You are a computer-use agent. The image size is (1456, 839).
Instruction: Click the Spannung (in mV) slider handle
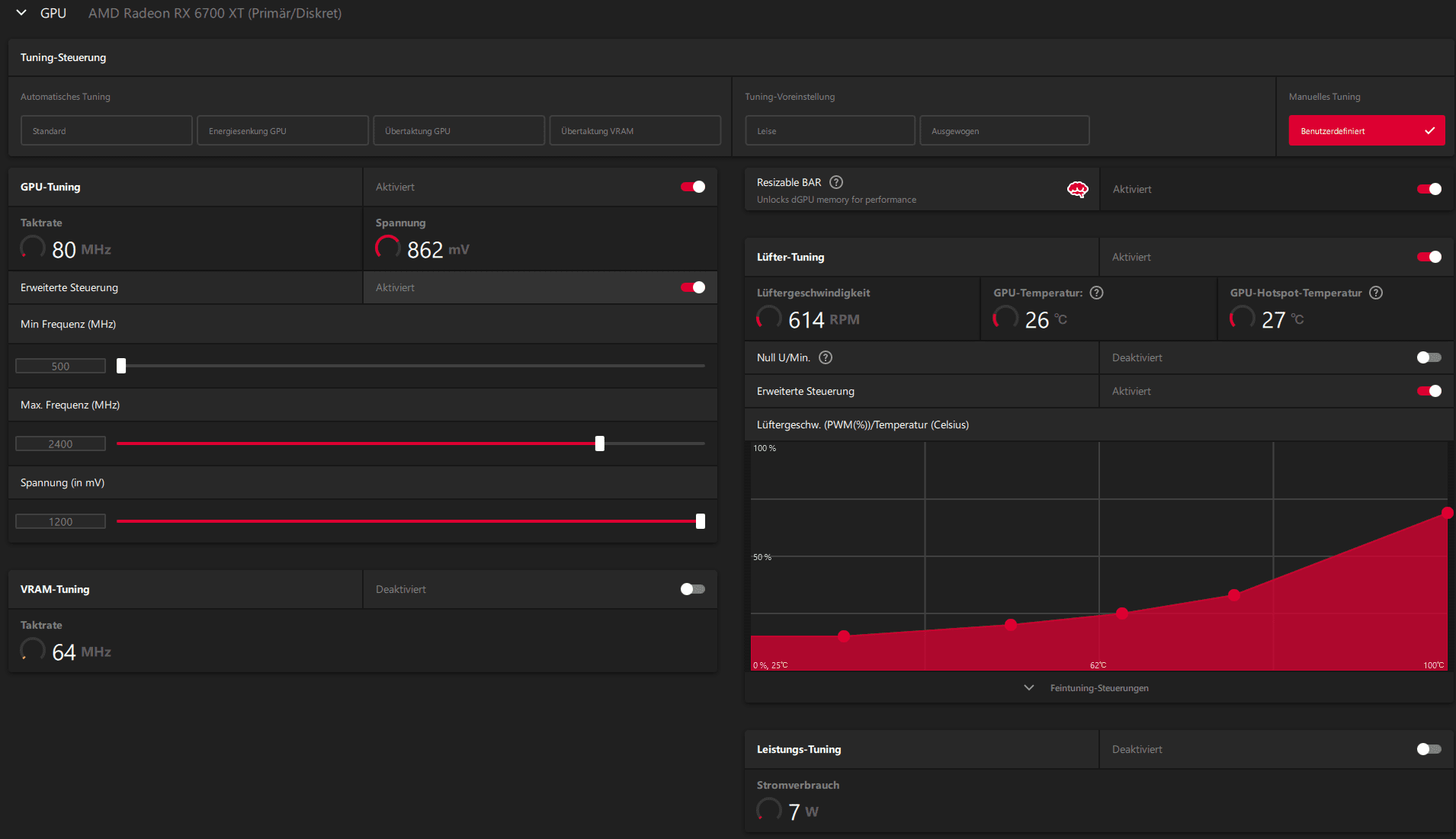click(x=701, y=521)
